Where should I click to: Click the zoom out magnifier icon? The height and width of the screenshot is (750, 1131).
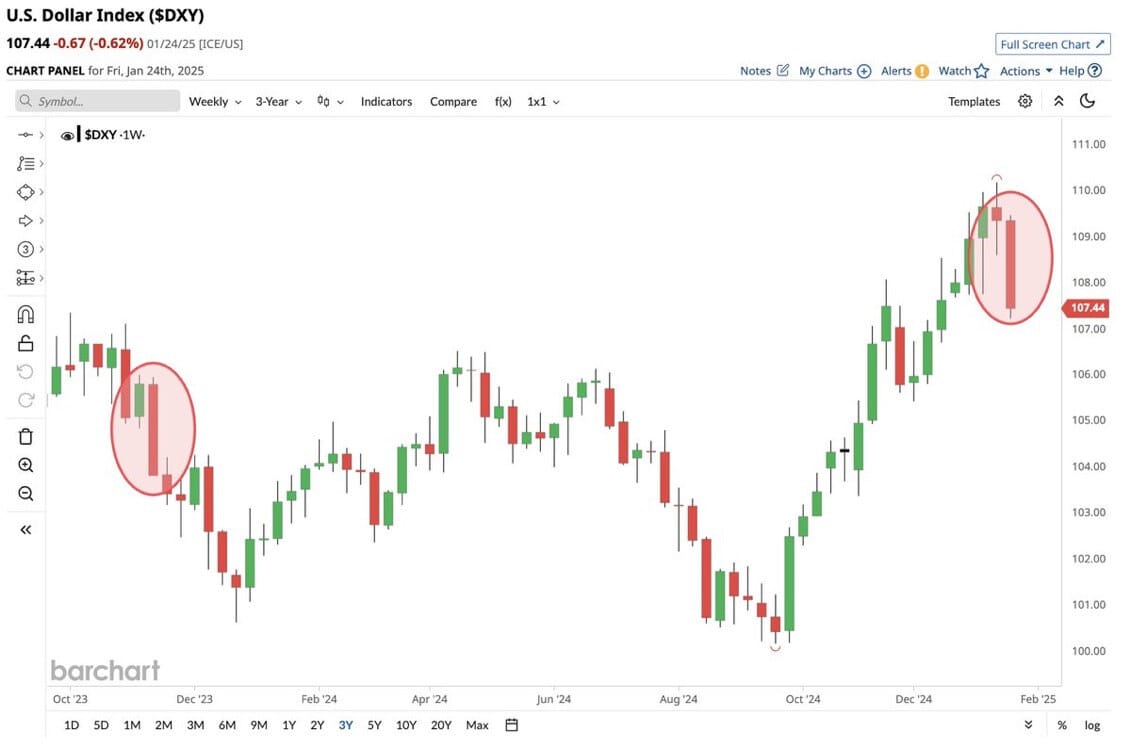26,493
